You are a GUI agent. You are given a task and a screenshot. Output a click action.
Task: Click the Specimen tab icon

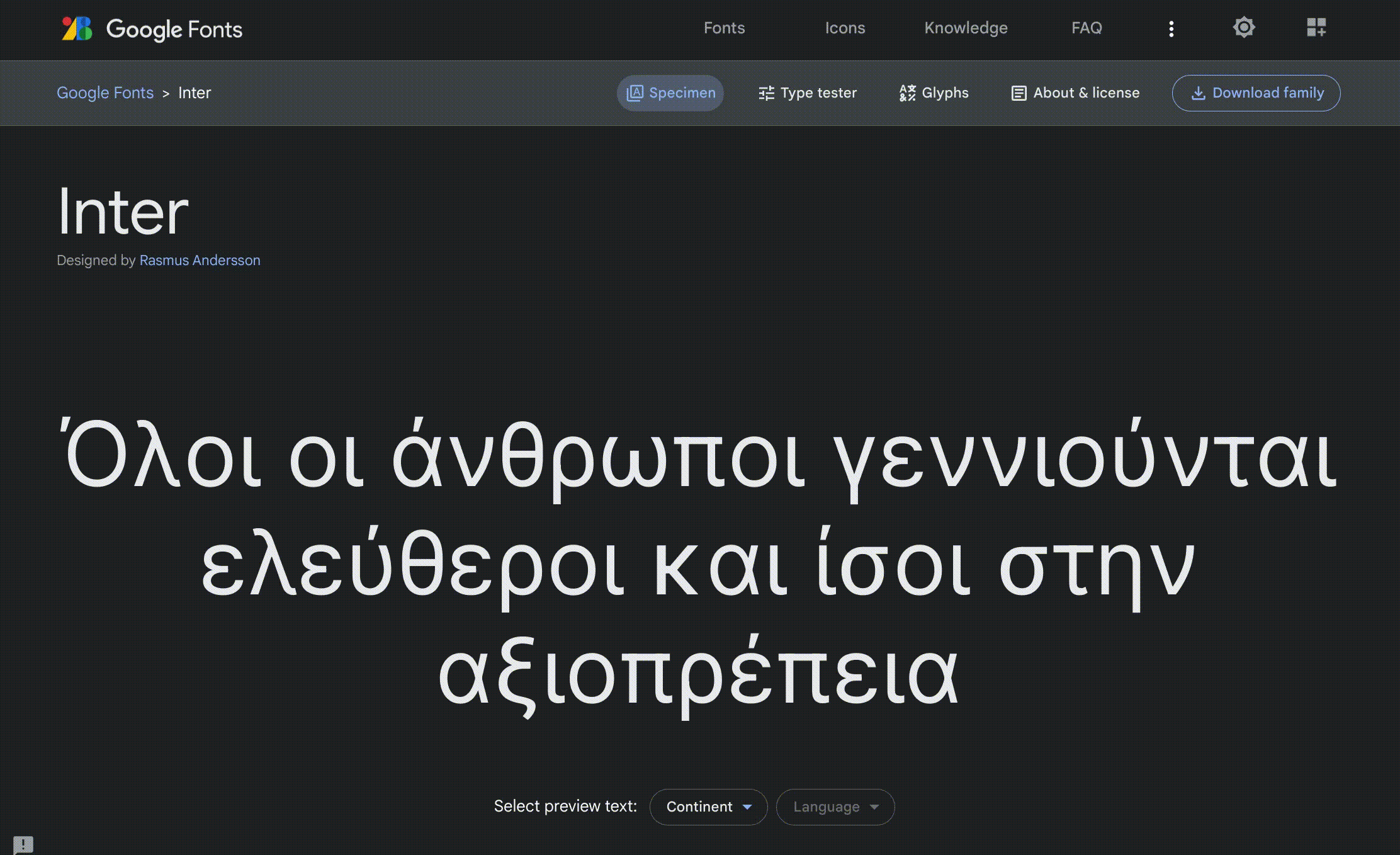click(x=635, y=93)
